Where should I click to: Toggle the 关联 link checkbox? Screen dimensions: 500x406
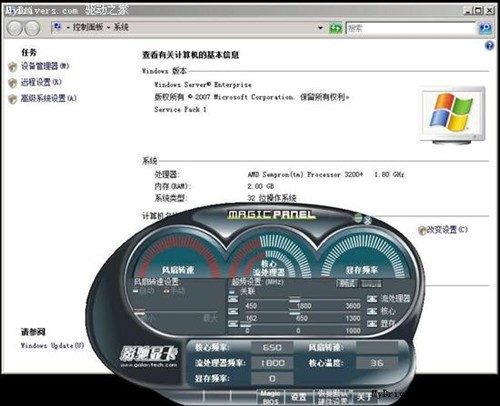232,292
